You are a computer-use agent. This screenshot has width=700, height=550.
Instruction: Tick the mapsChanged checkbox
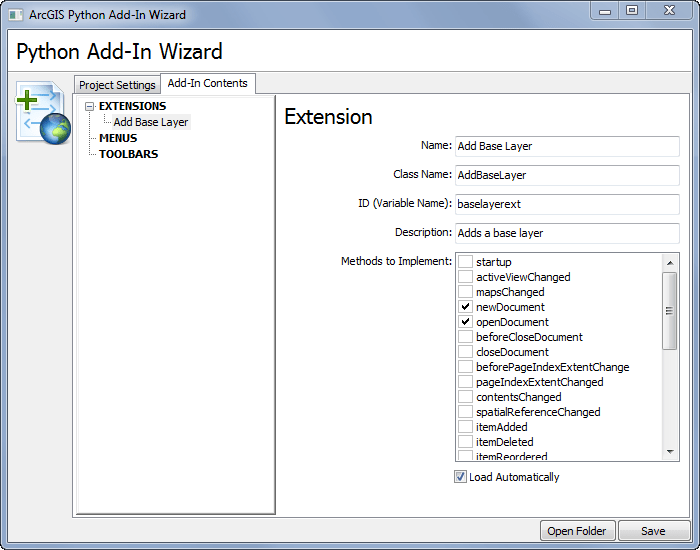465,292
